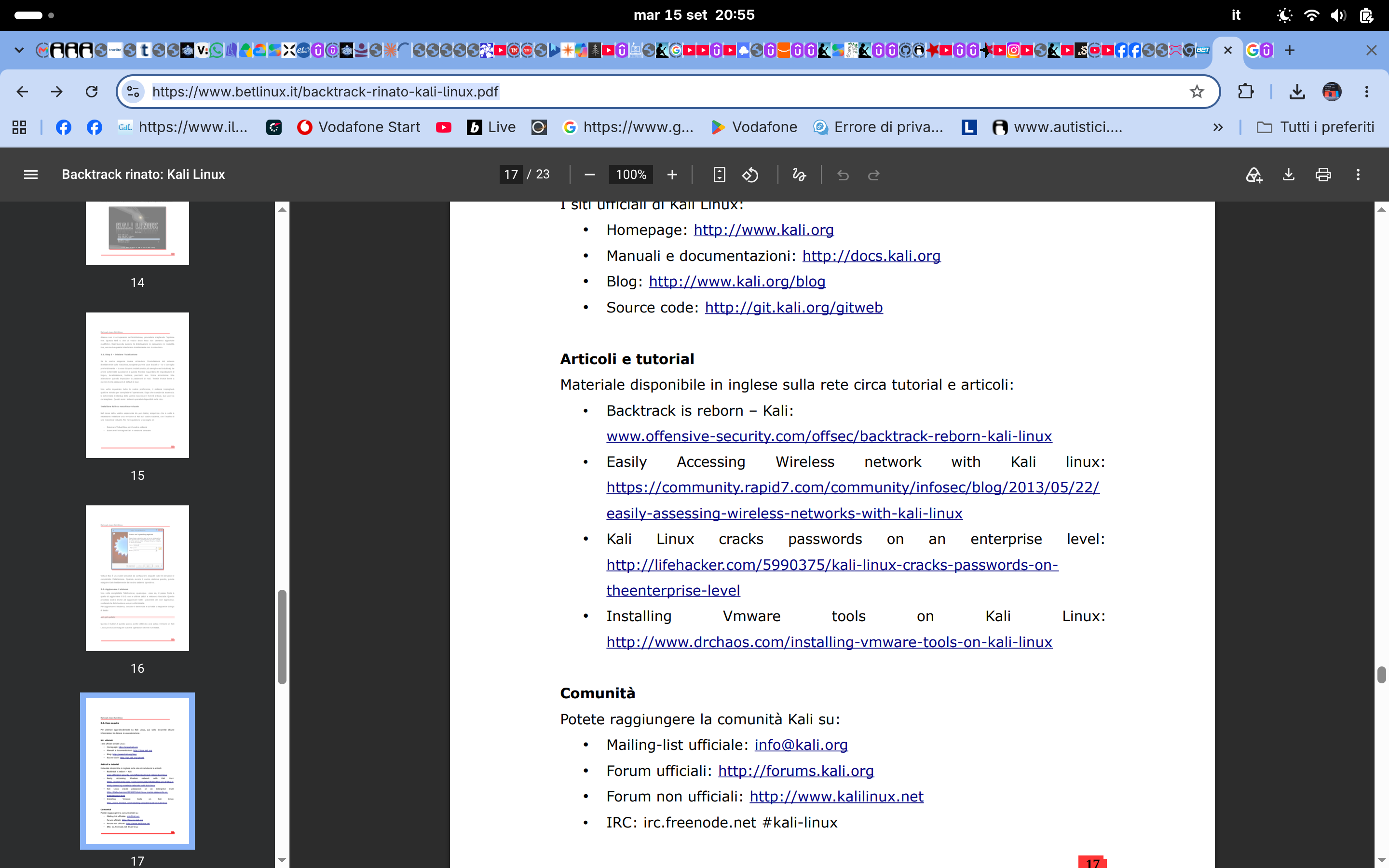This screenshot has height=868, width=1389.
Task: Click the address bar URL
Action: [x=325, y=92]
